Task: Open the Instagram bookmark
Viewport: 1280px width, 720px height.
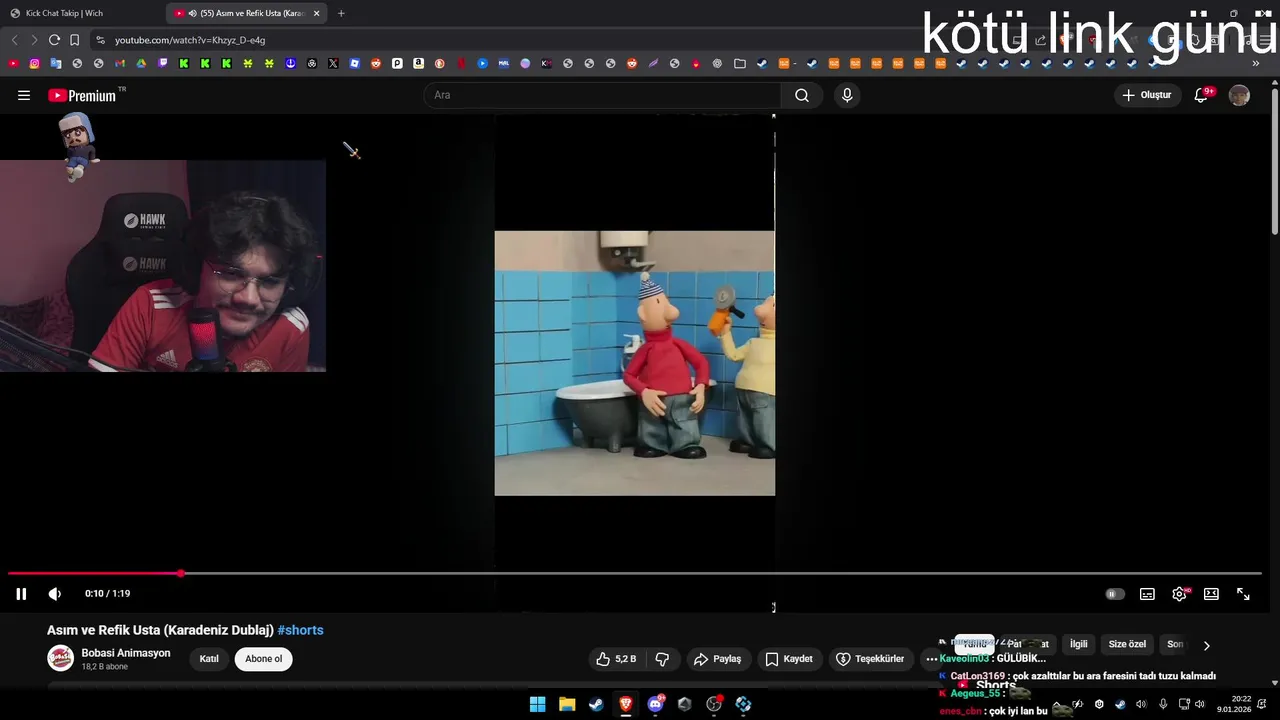Action: 34,63
